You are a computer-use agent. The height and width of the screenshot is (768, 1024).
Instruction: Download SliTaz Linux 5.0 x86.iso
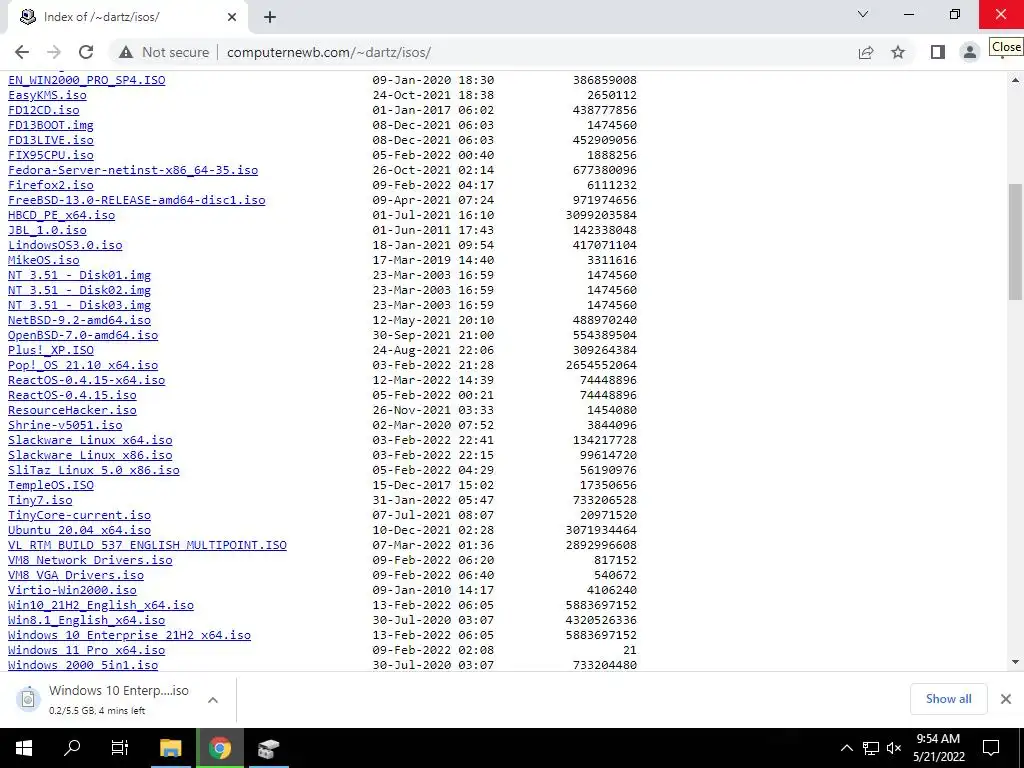coord(93,470)
